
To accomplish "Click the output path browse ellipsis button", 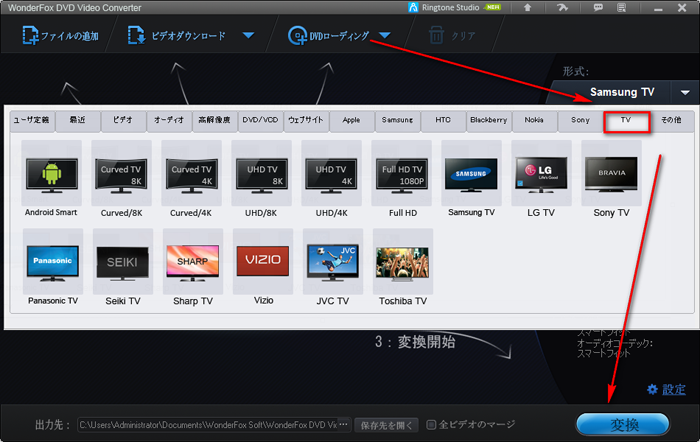I will coord(344,425).
